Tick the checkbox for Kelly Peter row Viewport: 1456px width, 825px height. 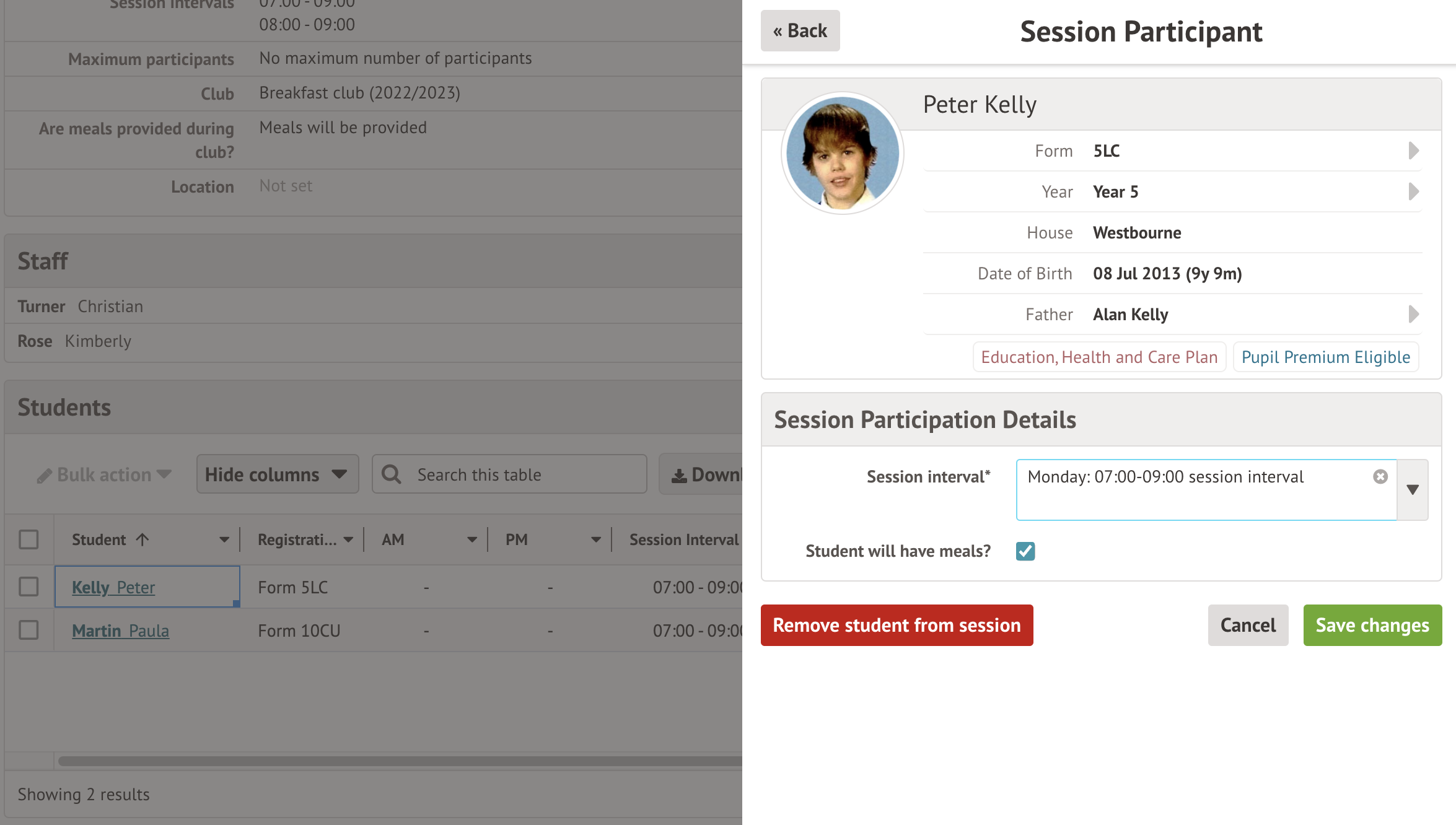point(29,587)
